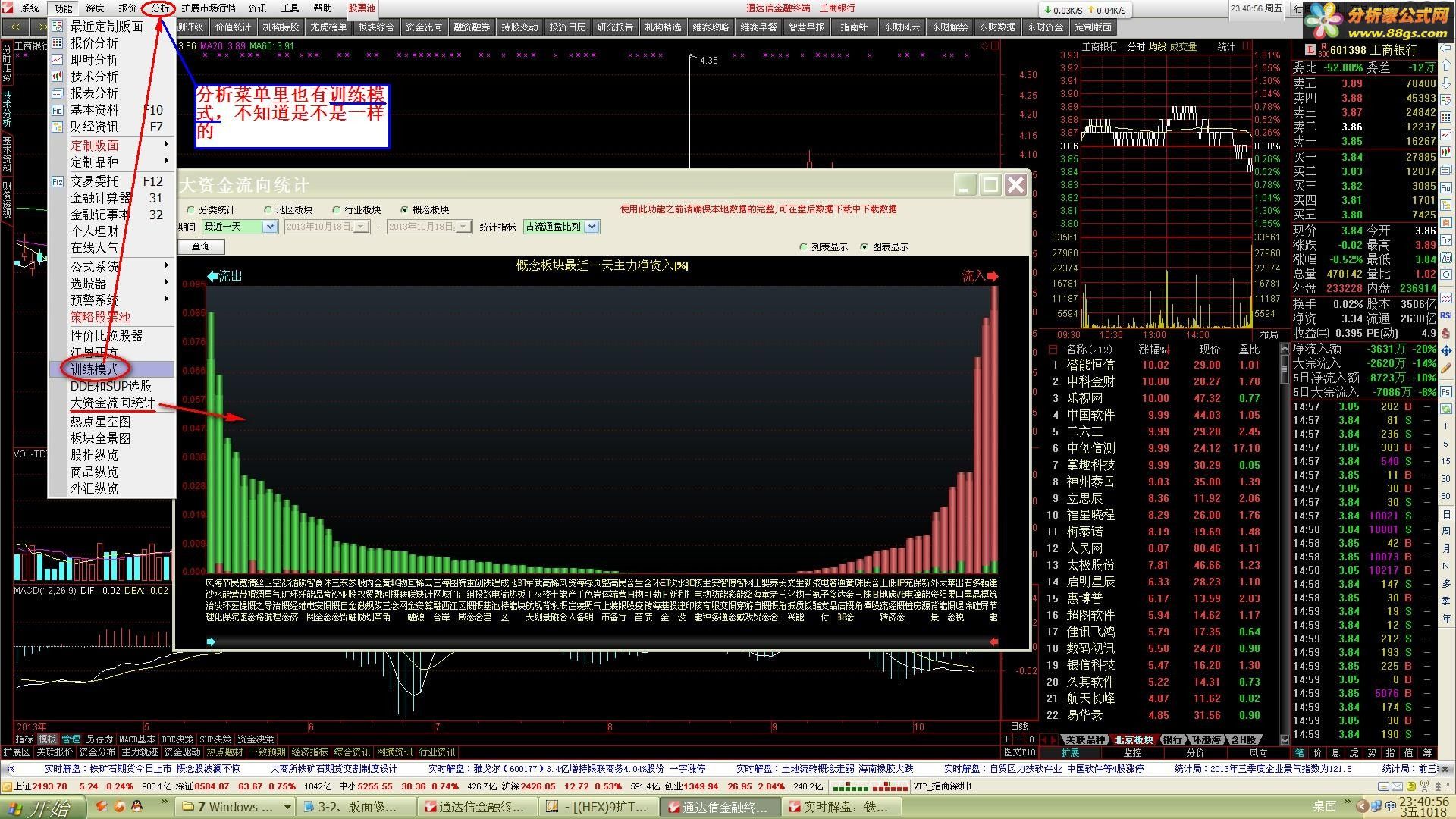This screenshot has height=819, width=1456.
Task: Switch to 北京板块 tab
Action: [x=1134, y=739]
